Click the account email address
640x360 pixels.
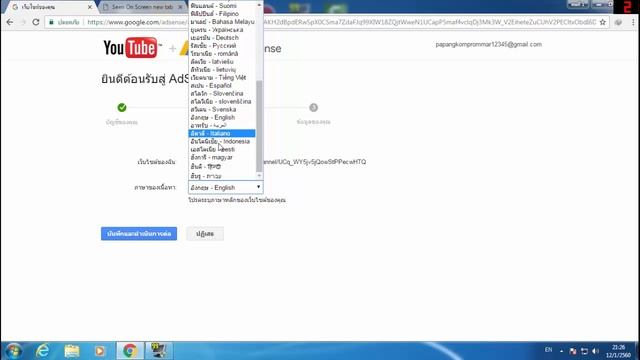[489, 44]
